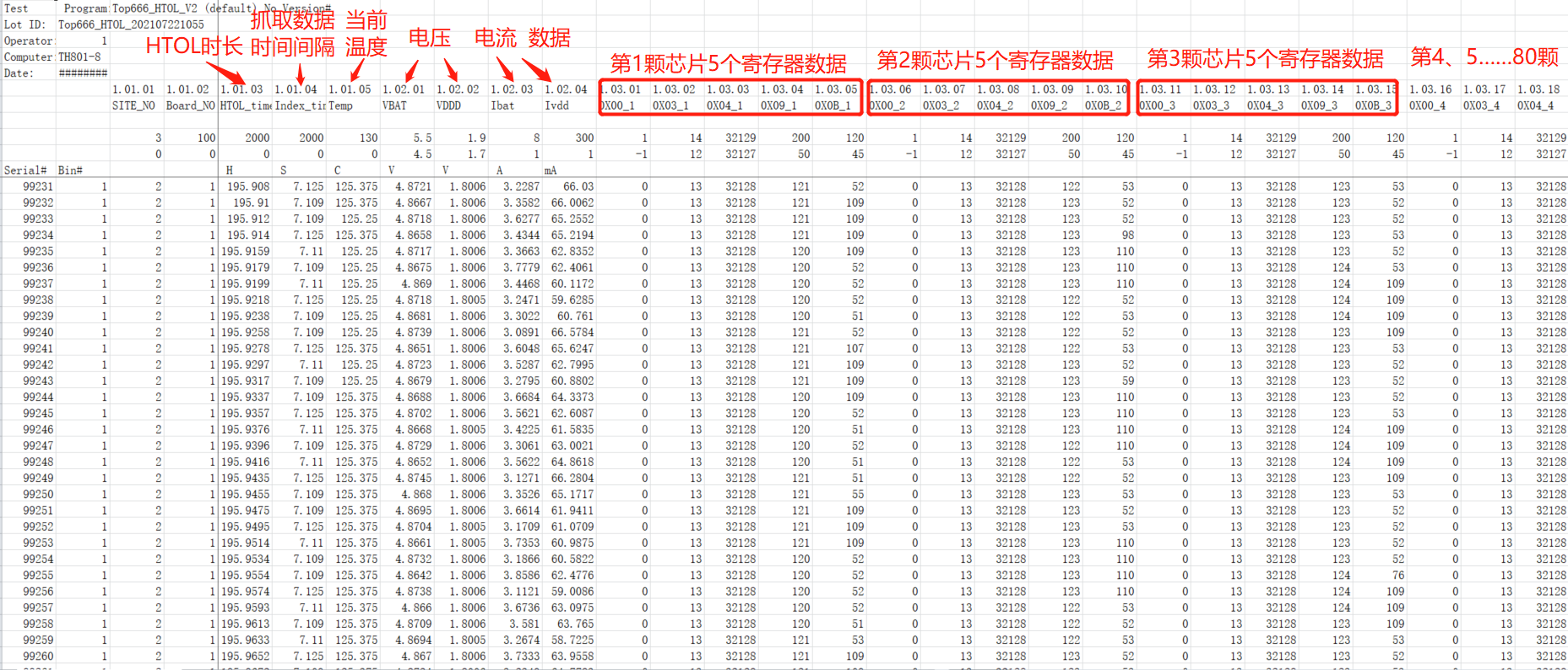Click HTOL time value 195.9317
This screenshot has height=670, width=1568.
(x=246, y=381)
